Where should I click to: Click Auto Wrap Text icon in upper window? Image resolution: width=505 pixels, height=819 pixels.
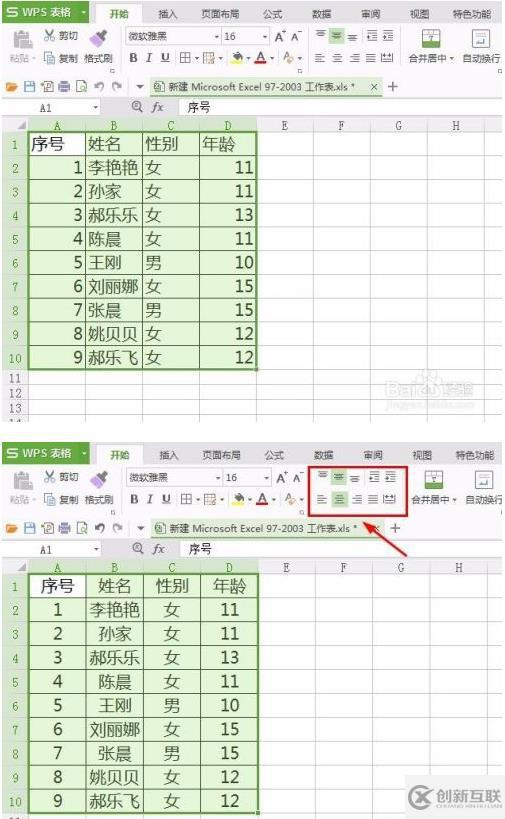click(480, 38)
